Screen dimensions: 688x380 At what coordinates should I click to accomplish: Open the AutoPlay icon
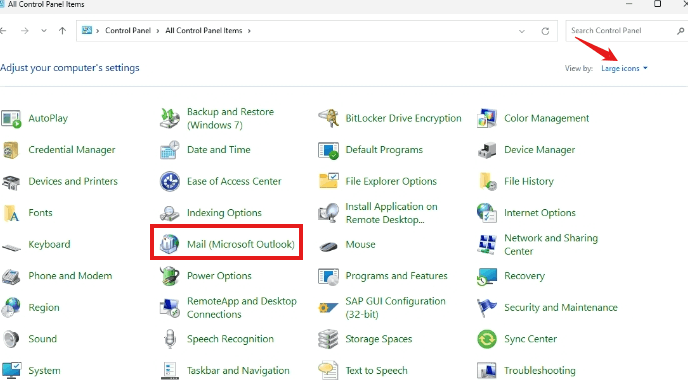point(11,118)
